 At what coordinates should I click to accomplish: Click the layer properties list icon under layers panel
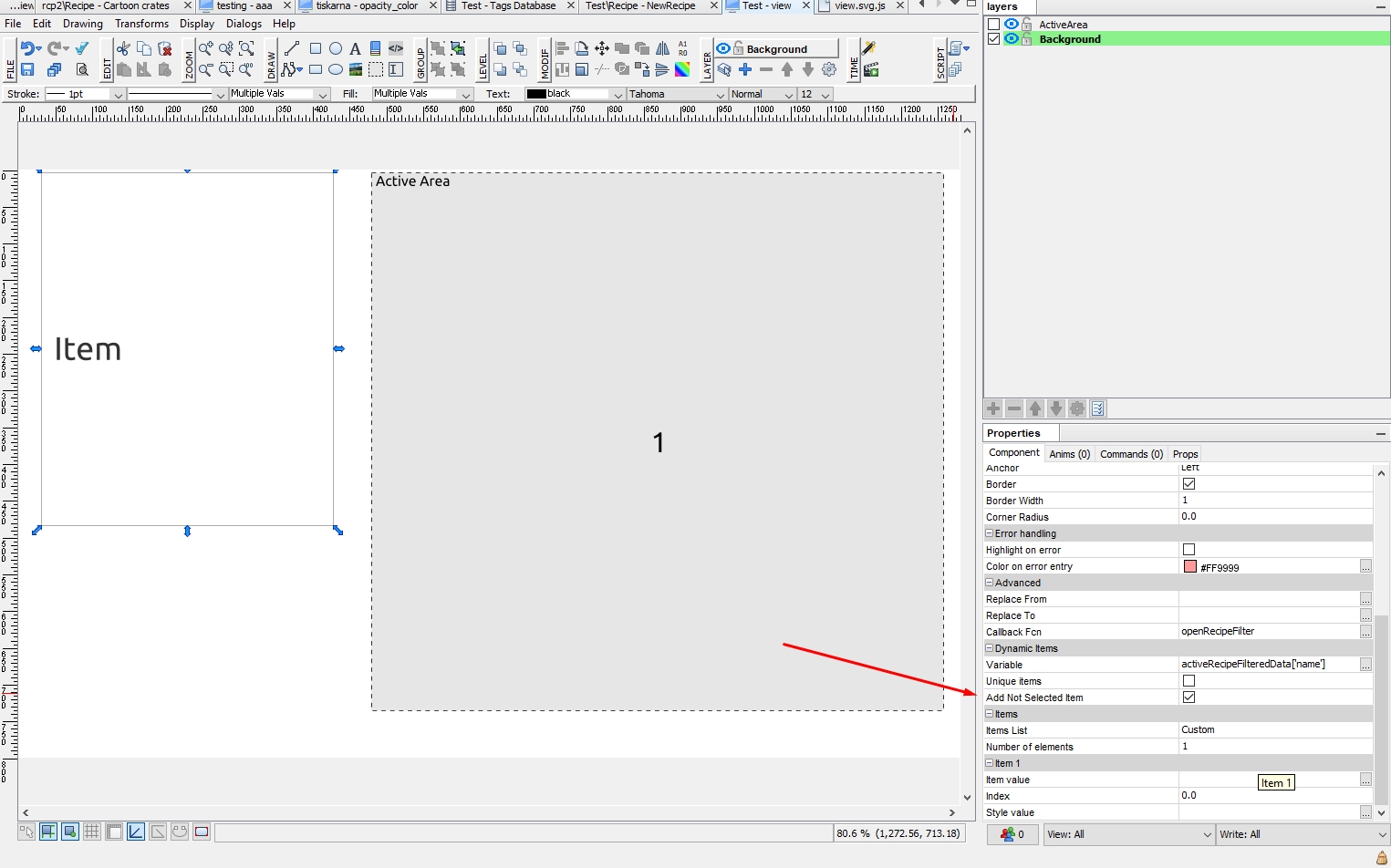tap(1098, 408)
